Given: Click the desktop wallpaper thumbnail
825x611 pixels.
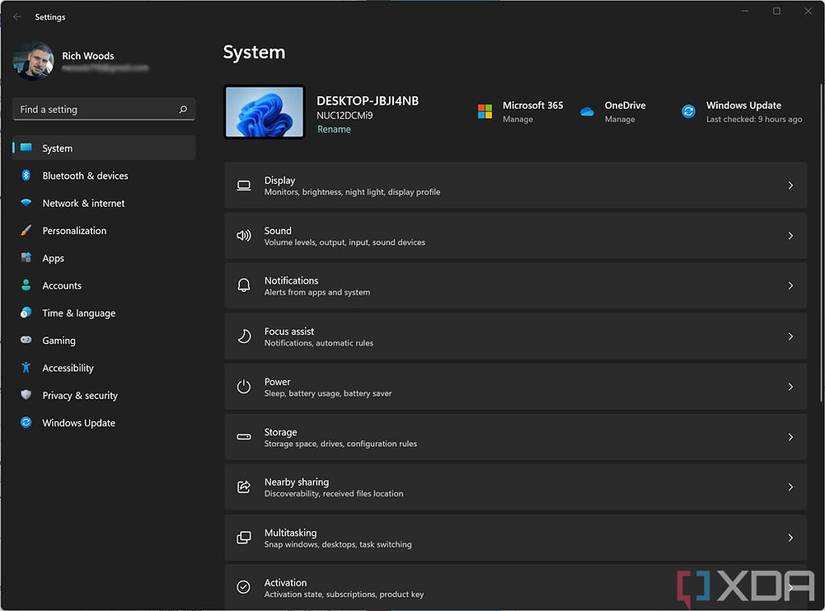Looking at the screenshot, I should 265,111.
